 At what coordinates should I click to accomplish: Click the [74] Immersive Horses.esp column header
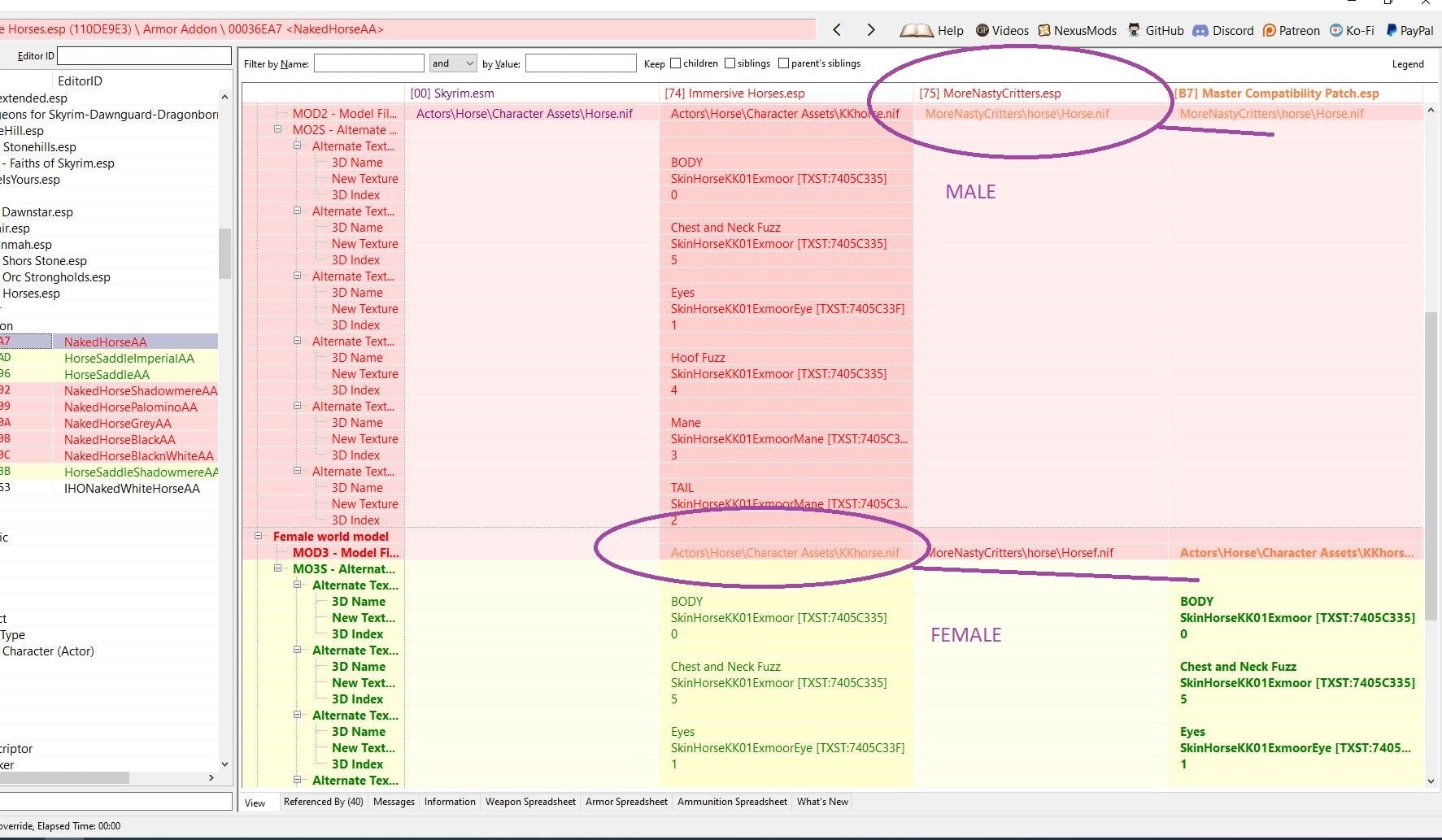pos(786,94)
